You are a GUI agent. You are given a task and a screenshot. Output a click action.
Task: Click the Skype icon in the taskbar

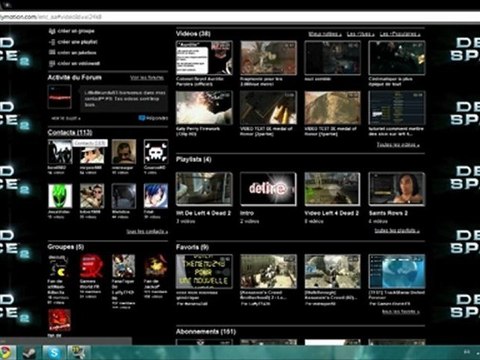click(x=54, y=353)
